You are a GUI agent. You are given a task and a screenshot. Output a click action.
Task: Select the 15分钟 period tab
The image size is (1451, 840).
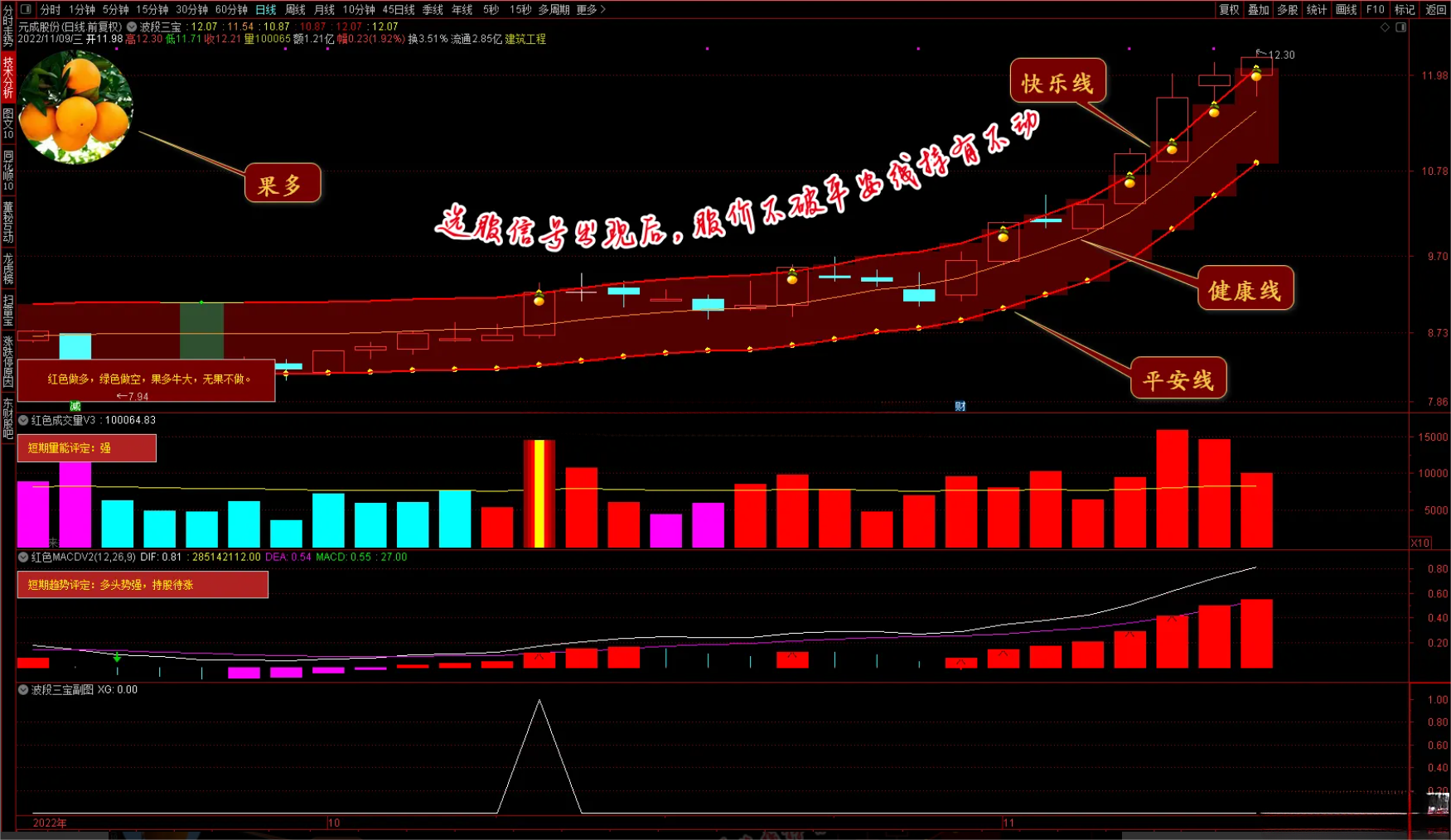[152, 9]
